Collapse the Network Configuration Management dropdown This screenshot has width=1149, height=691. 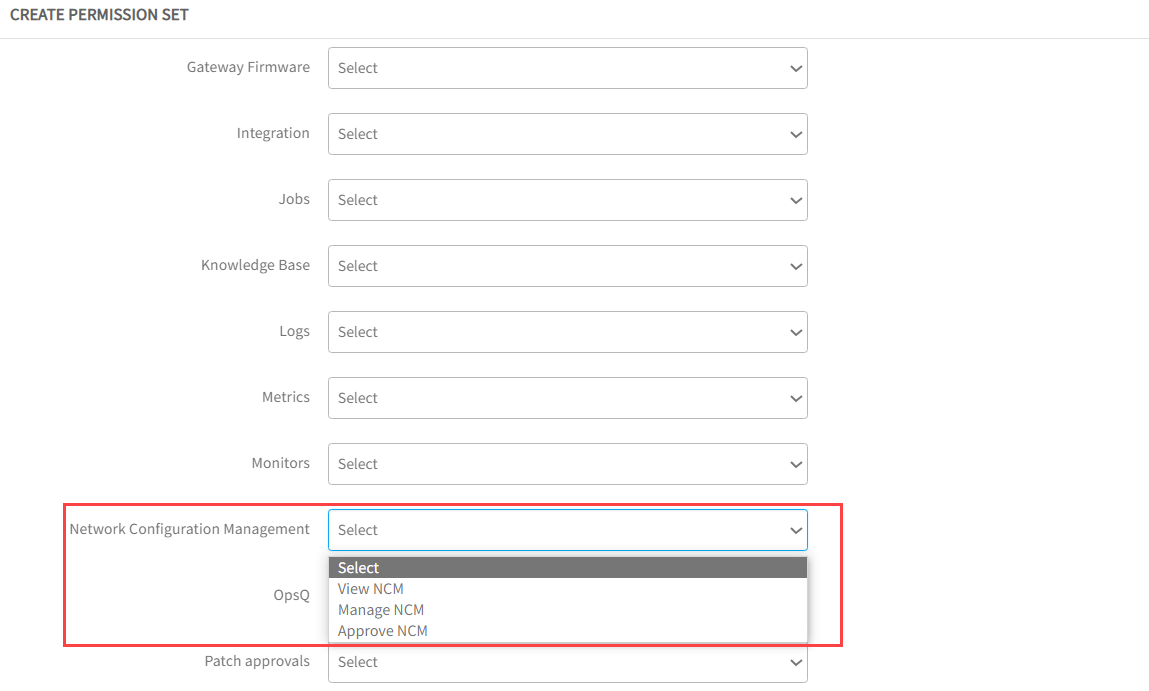tap(568, 530)
